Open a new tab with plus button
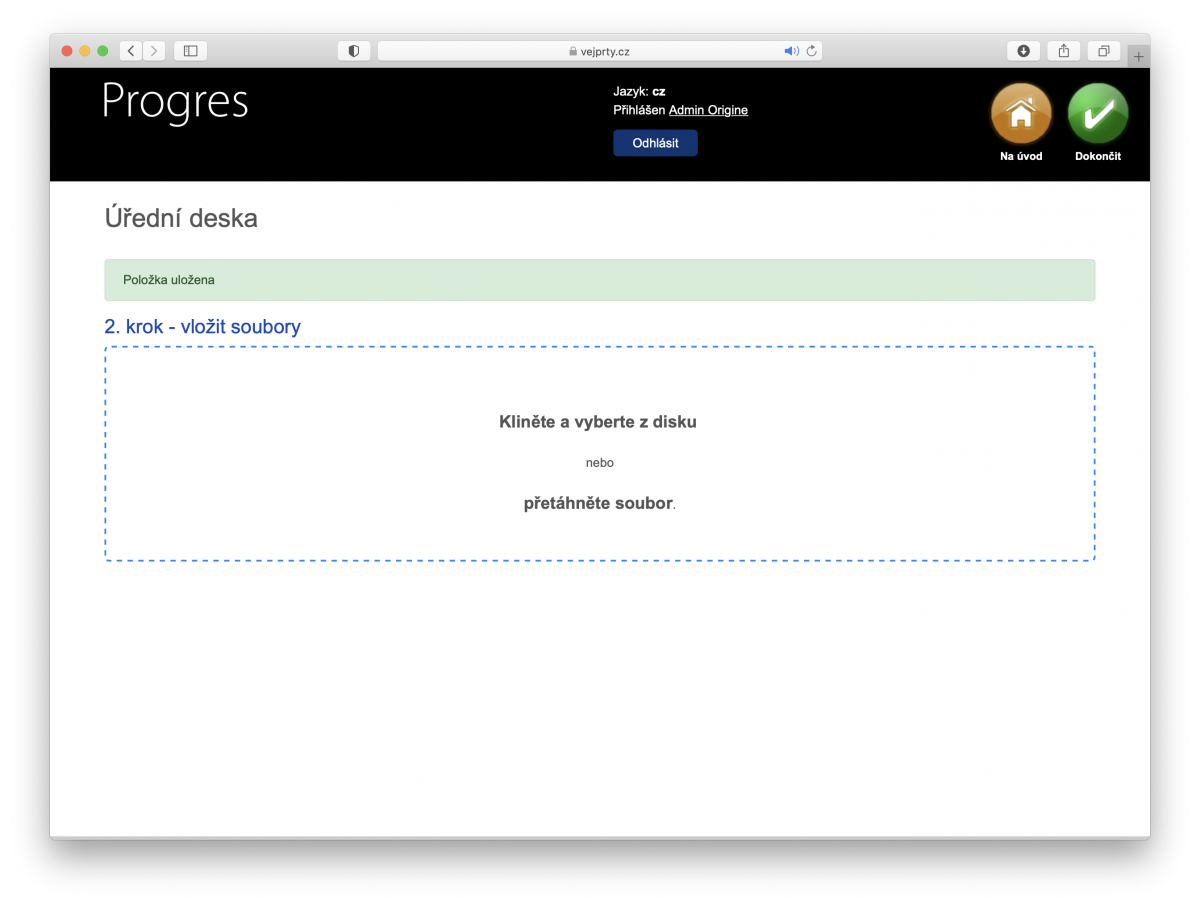This screenshot has height=906, width=1200. (1138, 57)
